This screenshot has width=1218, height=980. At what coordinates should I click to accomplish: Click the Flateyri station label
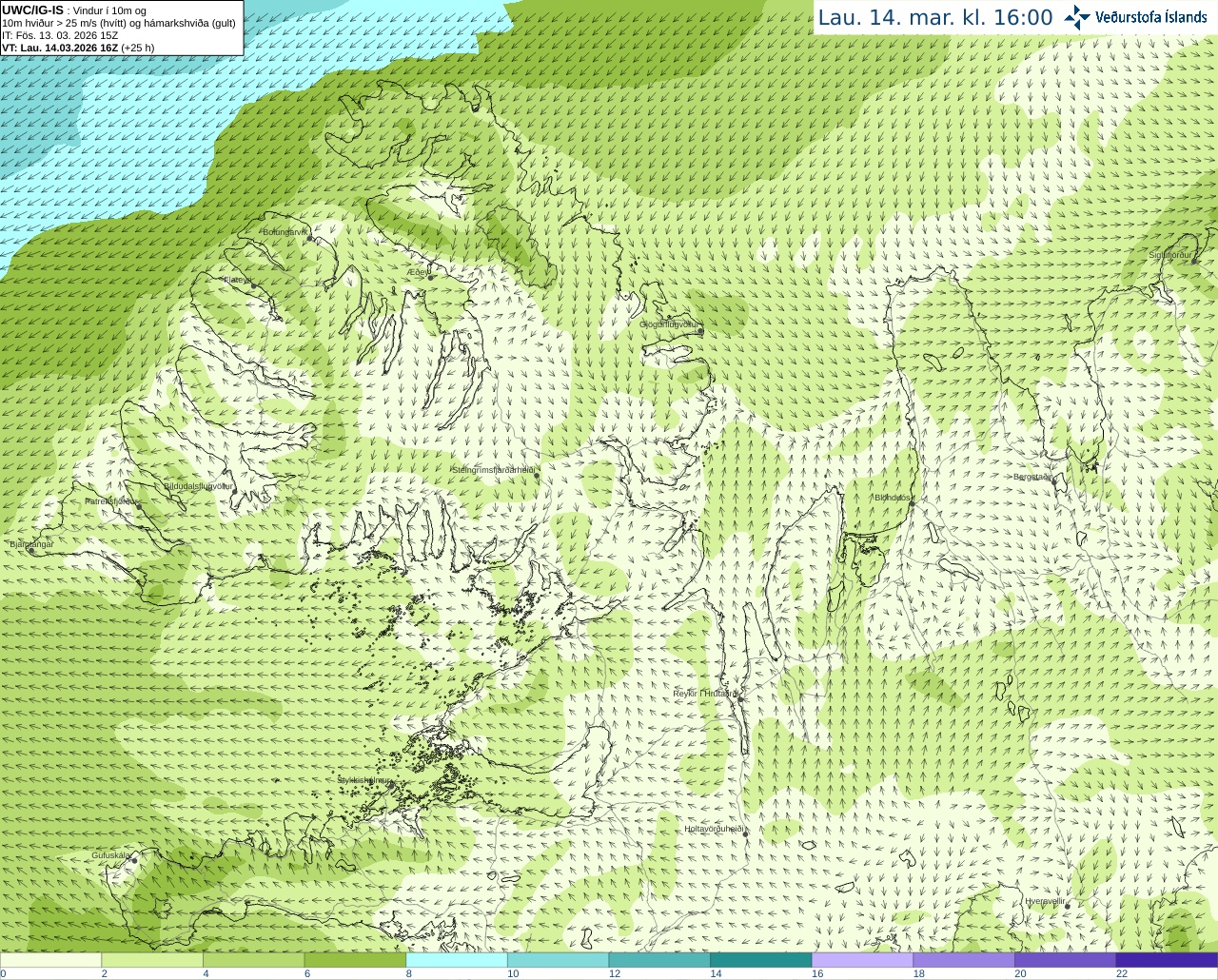click(237, 280)
